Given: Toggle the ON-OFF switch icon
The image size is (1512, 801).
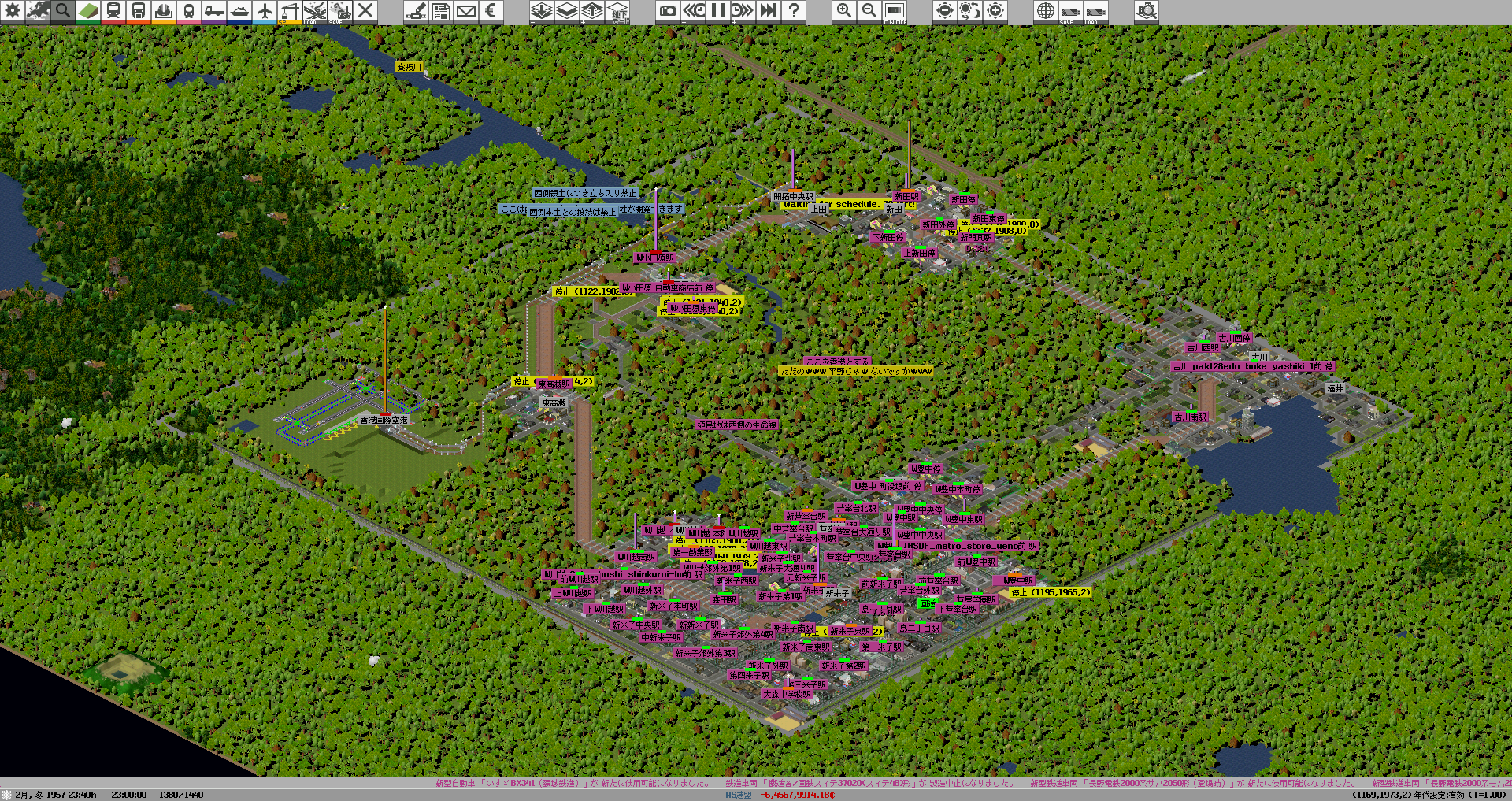Looking at the screenshot, I should coord(895,11).
